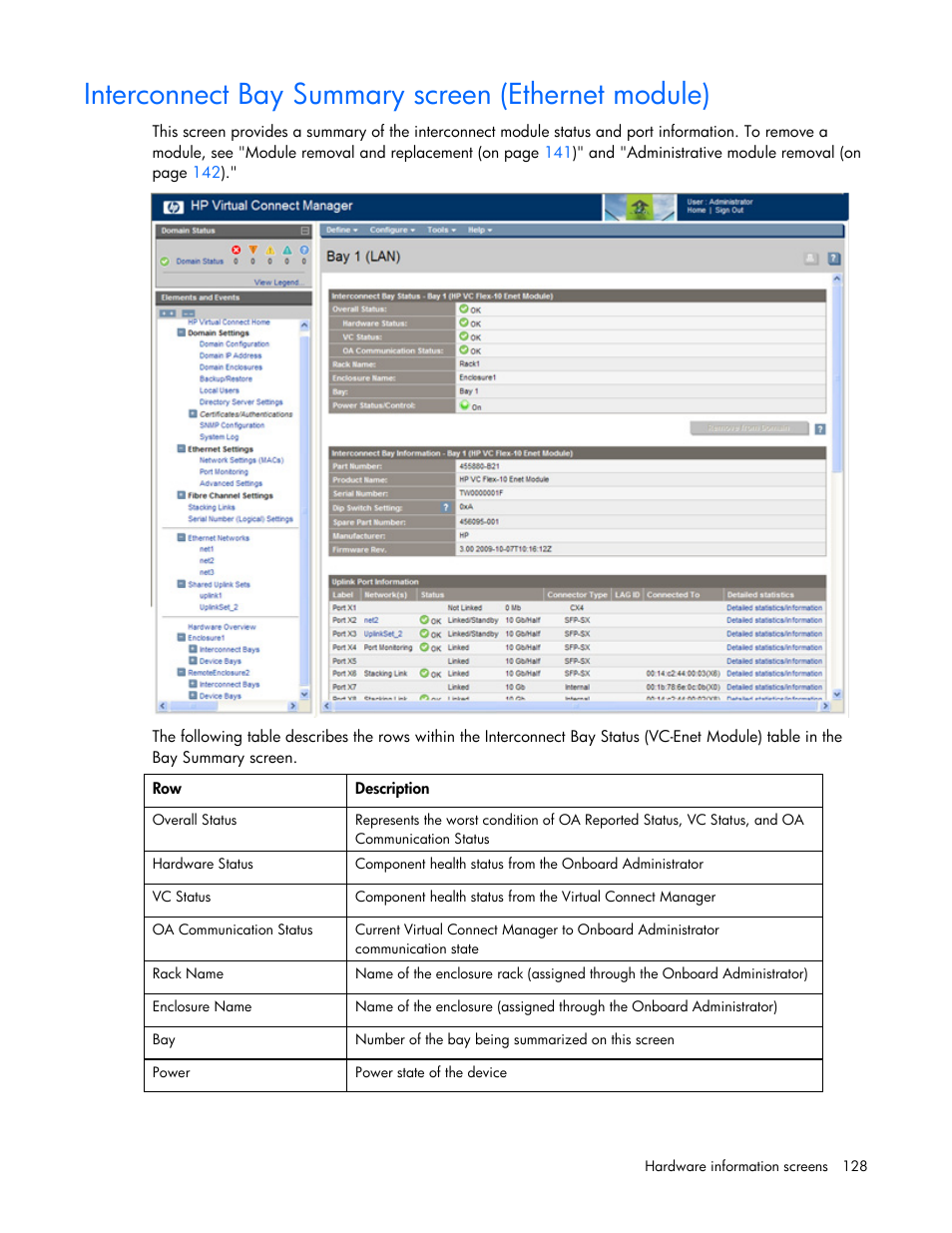952x1233 pixels.
Task: Collapse the Ethernet Networks tree node
Action: 182,537
